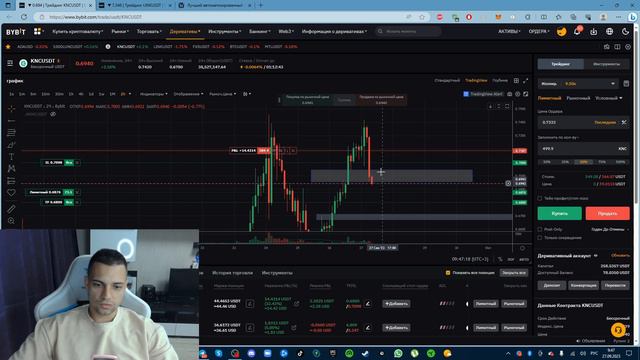Screen dimensions: 640x360
Task: Open the order calculator icon
Action: click(626, 84)
